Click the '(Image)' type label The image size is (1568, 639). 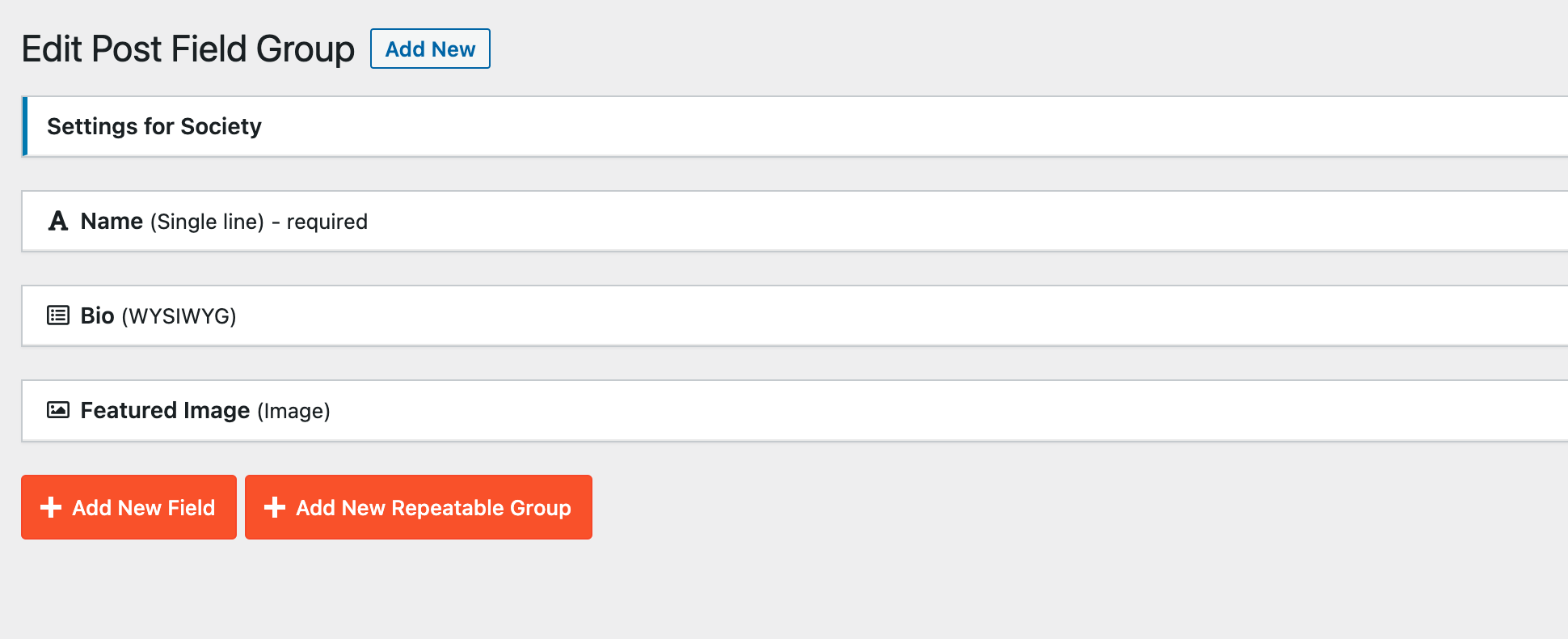click(293, 411)
